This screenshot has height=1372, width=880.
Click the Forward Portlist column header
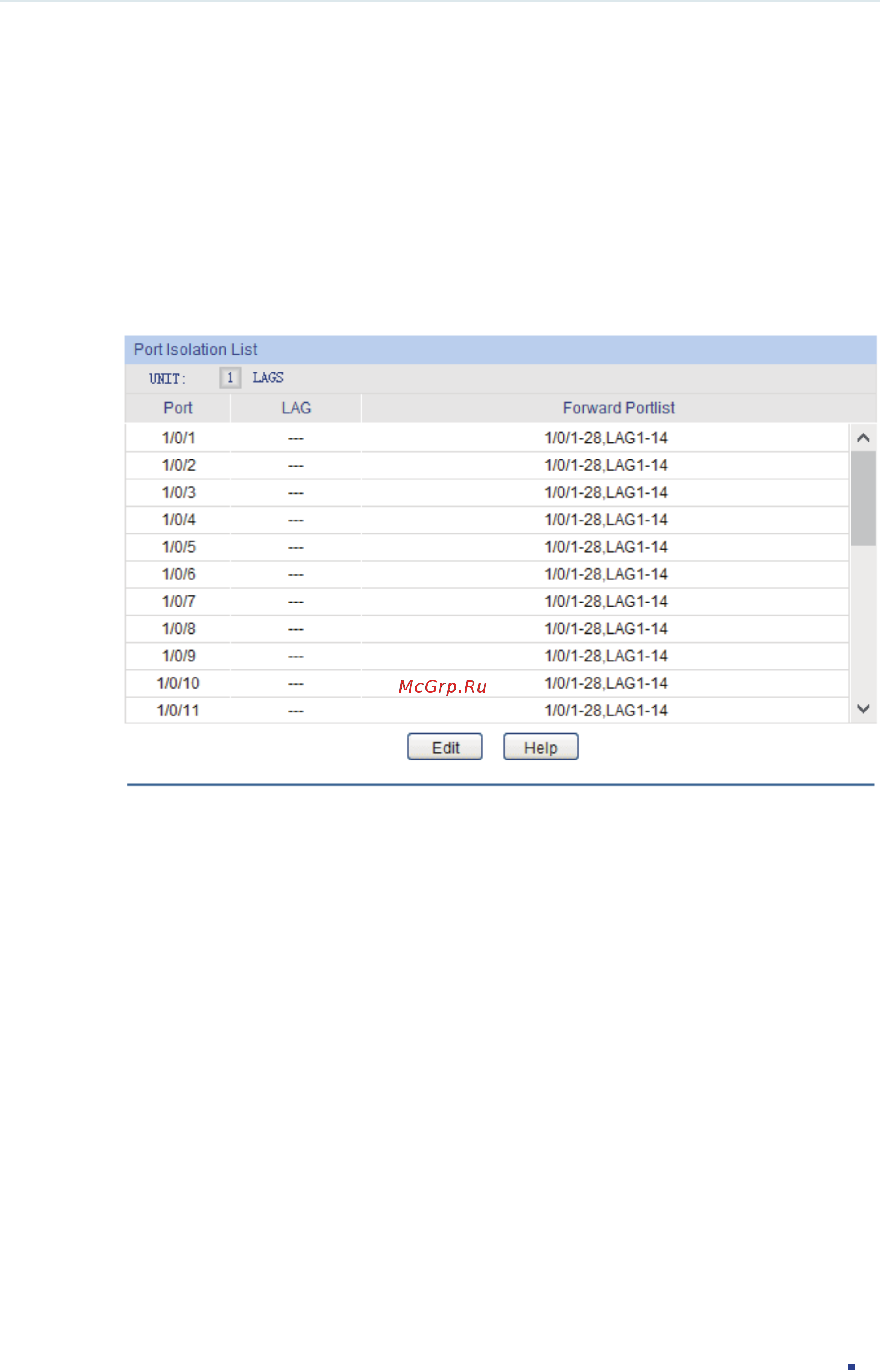click(619, 408)
